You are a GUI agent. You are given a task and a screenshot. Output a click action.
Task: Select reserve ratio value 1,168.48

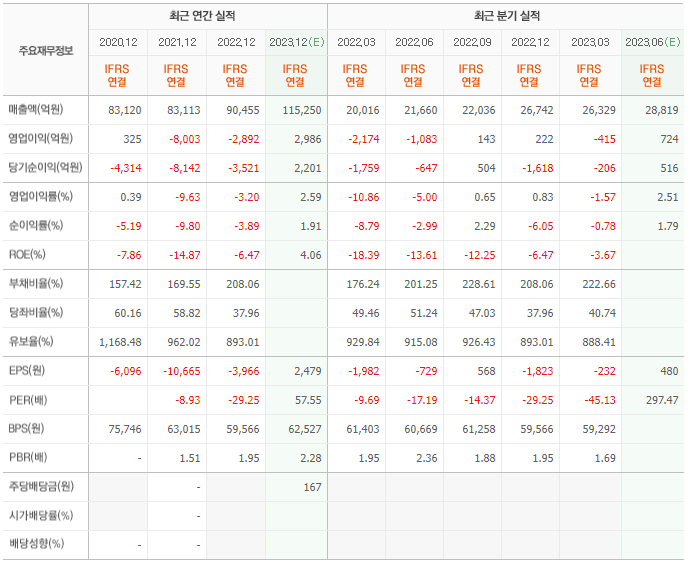[x=120, y=342]
